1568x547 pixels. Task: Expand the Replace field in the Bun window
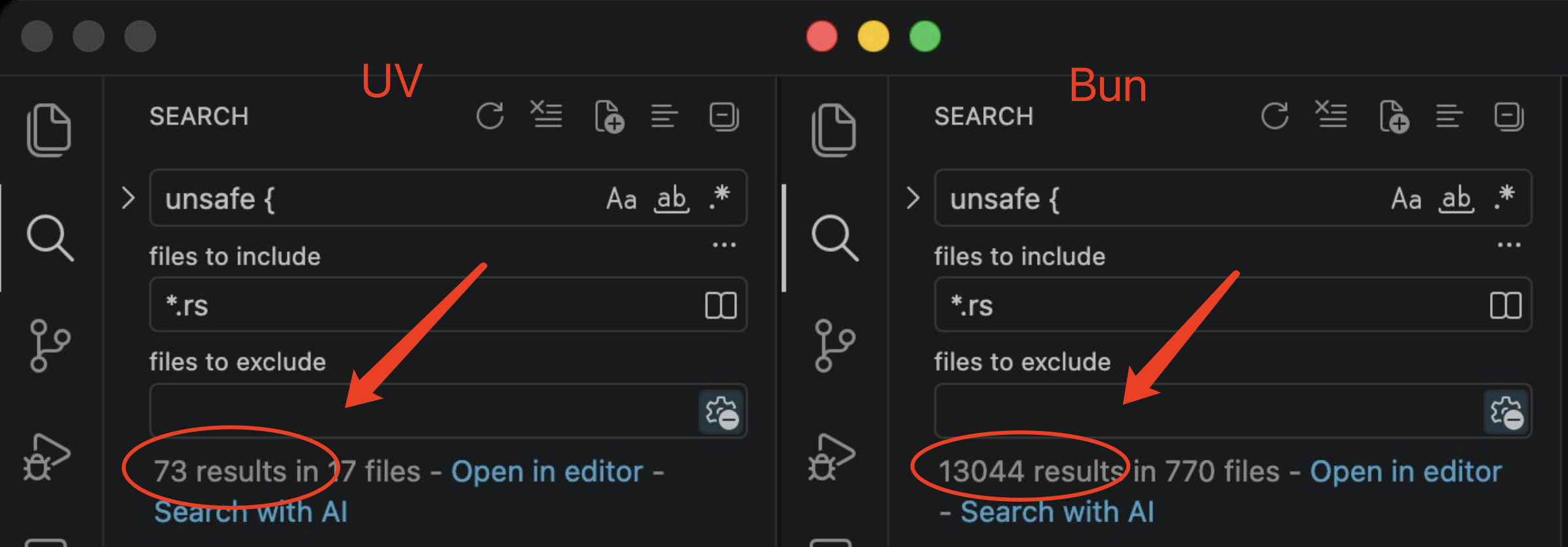coord(913,198)
